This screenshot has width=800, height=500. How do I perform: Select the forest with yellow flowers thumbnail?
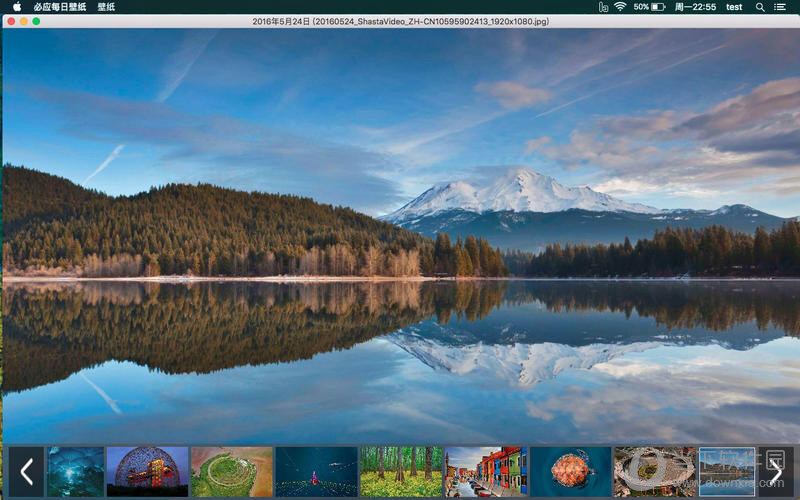pos(401,471)
